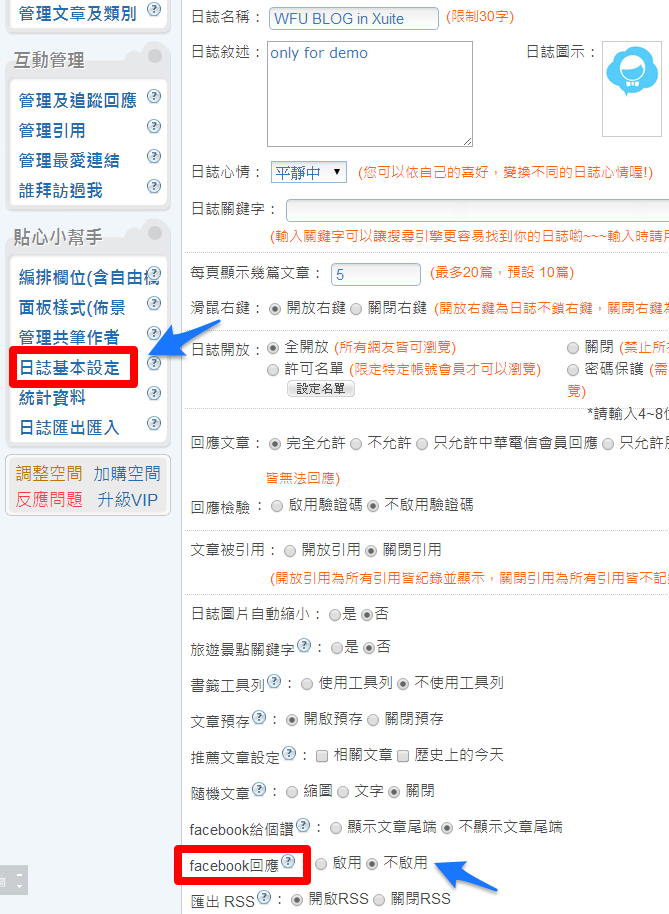669x914 pixels.
Task: Open 日誌基本設定 in sidebar
Action: pos(69,368)
